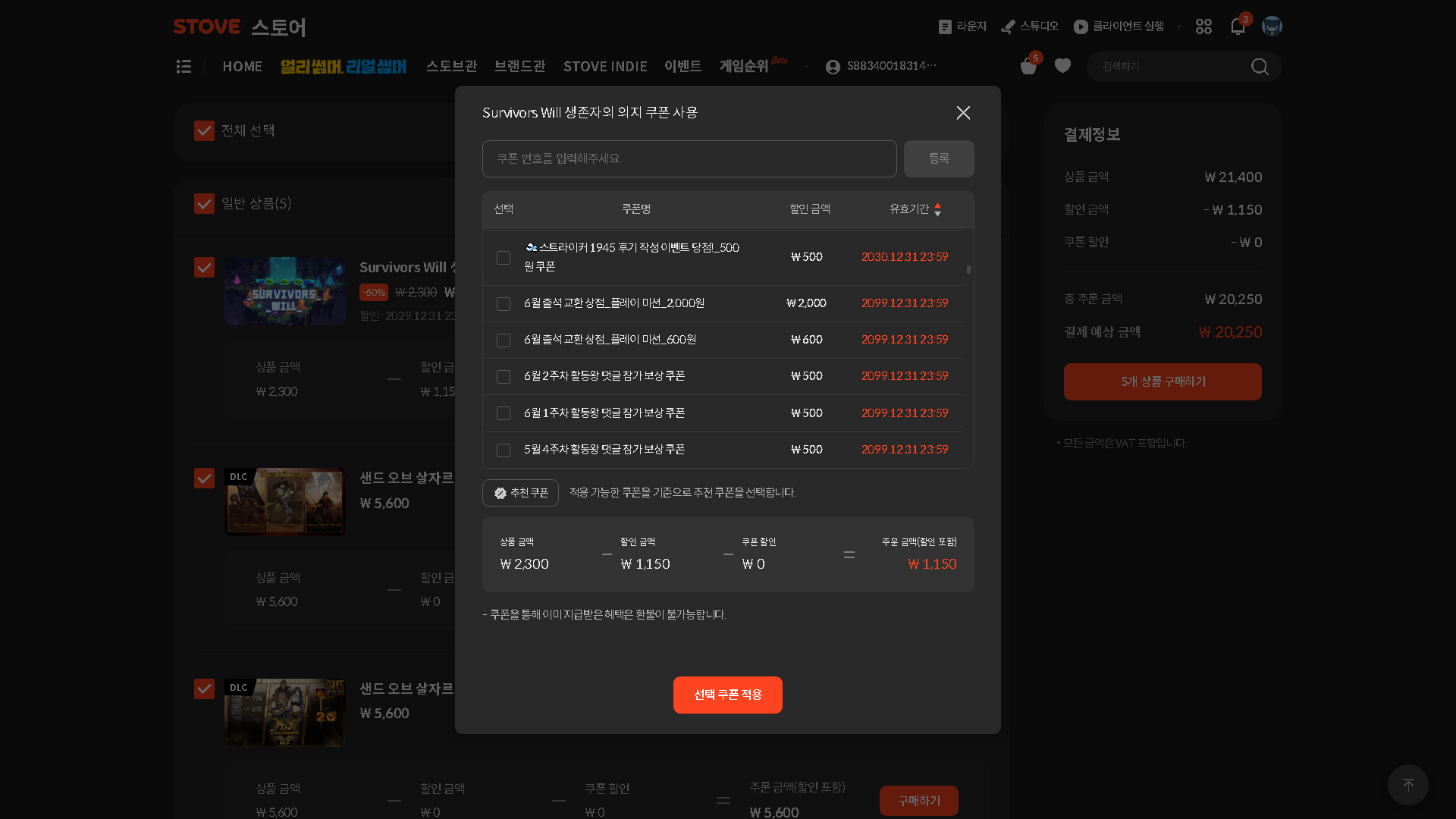This screenshot has width=1456, height=819.
Task: Open notifications bell icon
Action: (x=1238, y=27)
